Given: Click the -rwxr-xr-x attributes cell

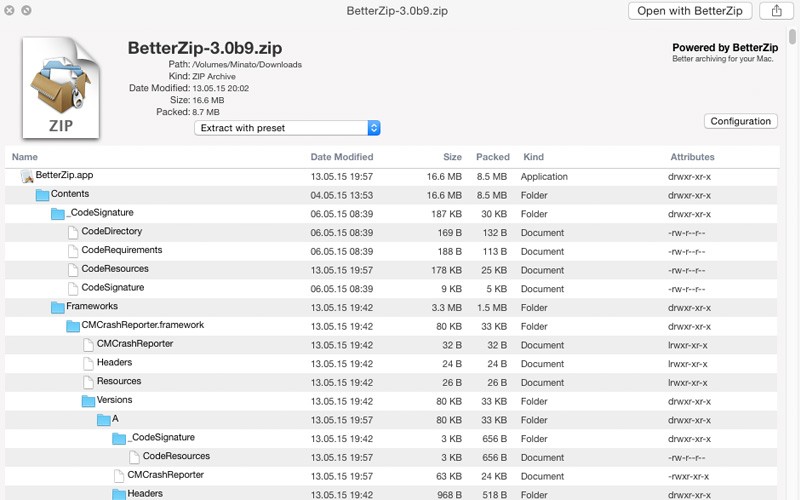Looking at the screenshot, I should click(688, 477).
